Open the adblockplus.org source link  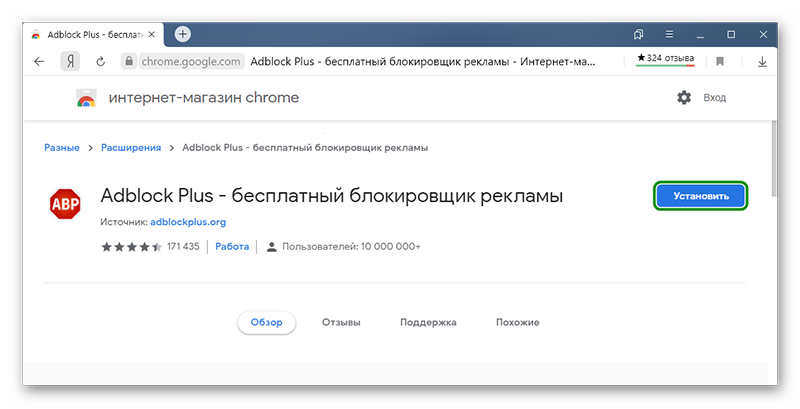tap(188, 222)
